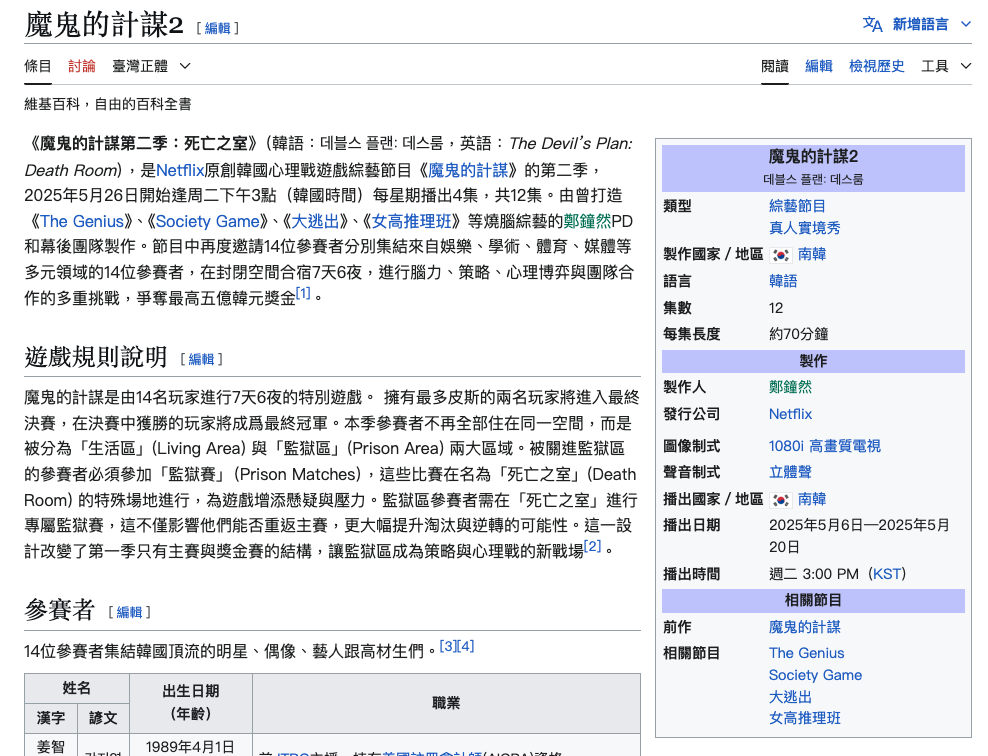Image resolution: width=988 pixels, height=756 pixels.
Task: Open 真人實境秀 genre link in infobox
Action: coord(805,228)
